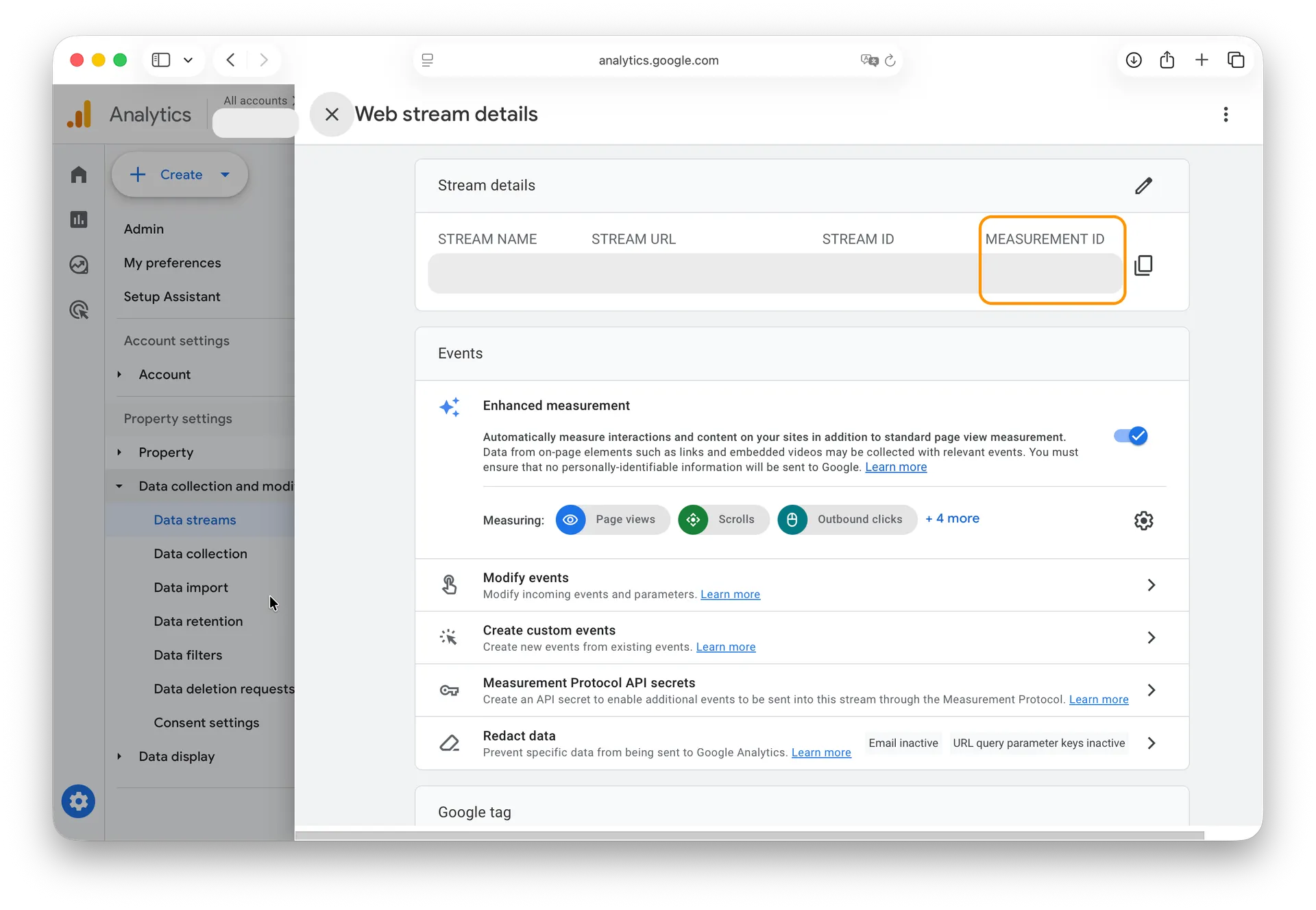Open the Reports bar-chart icon
Image resolution: width=1316 pixels, height=910 pixels.
click(x=79, y=219)
